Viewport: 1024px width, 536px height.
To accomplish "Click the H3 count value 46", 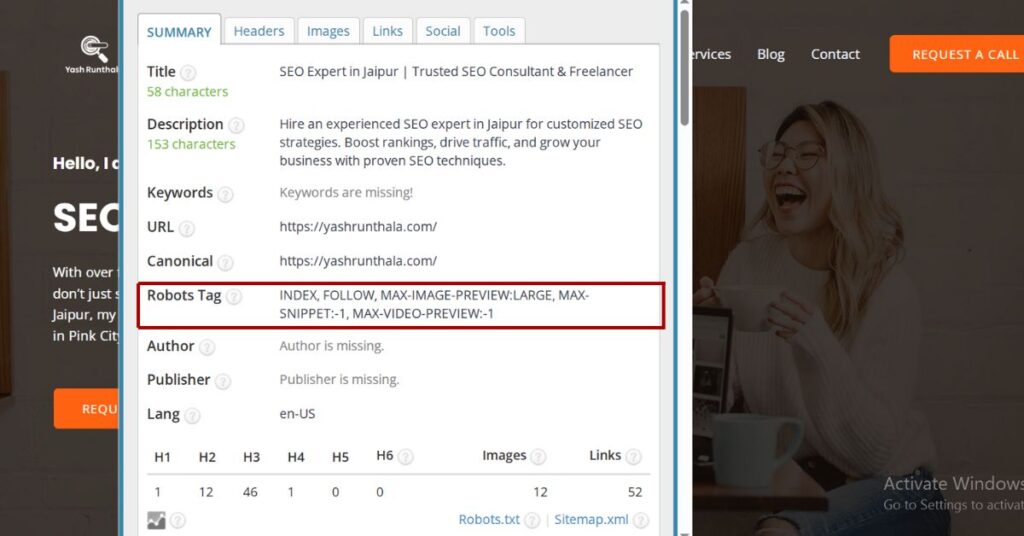I will coord(250,492).
